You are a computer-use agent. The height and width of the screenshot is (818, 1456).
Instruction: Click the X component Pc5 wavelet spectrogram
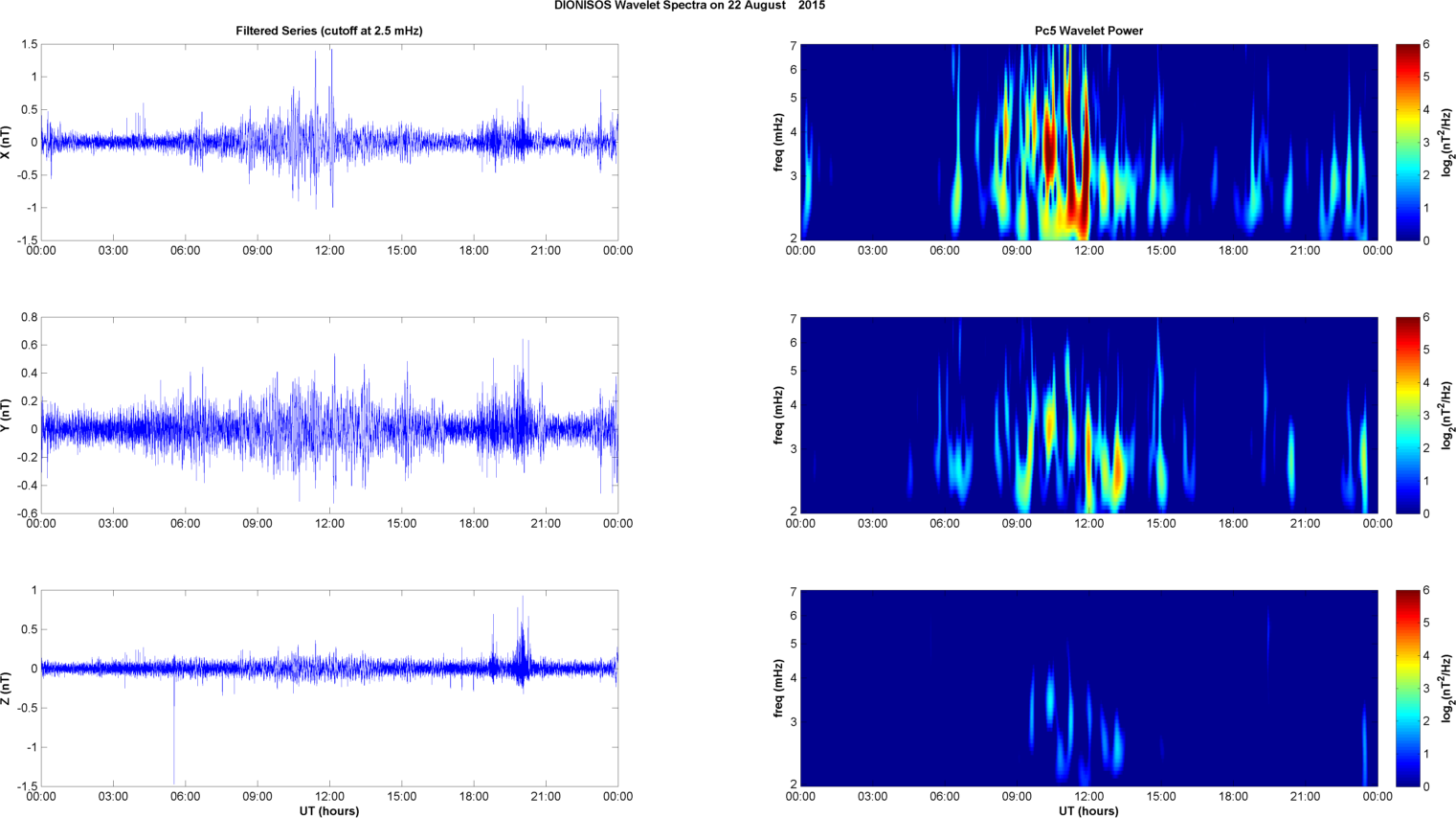click(x=1088, y=143)
